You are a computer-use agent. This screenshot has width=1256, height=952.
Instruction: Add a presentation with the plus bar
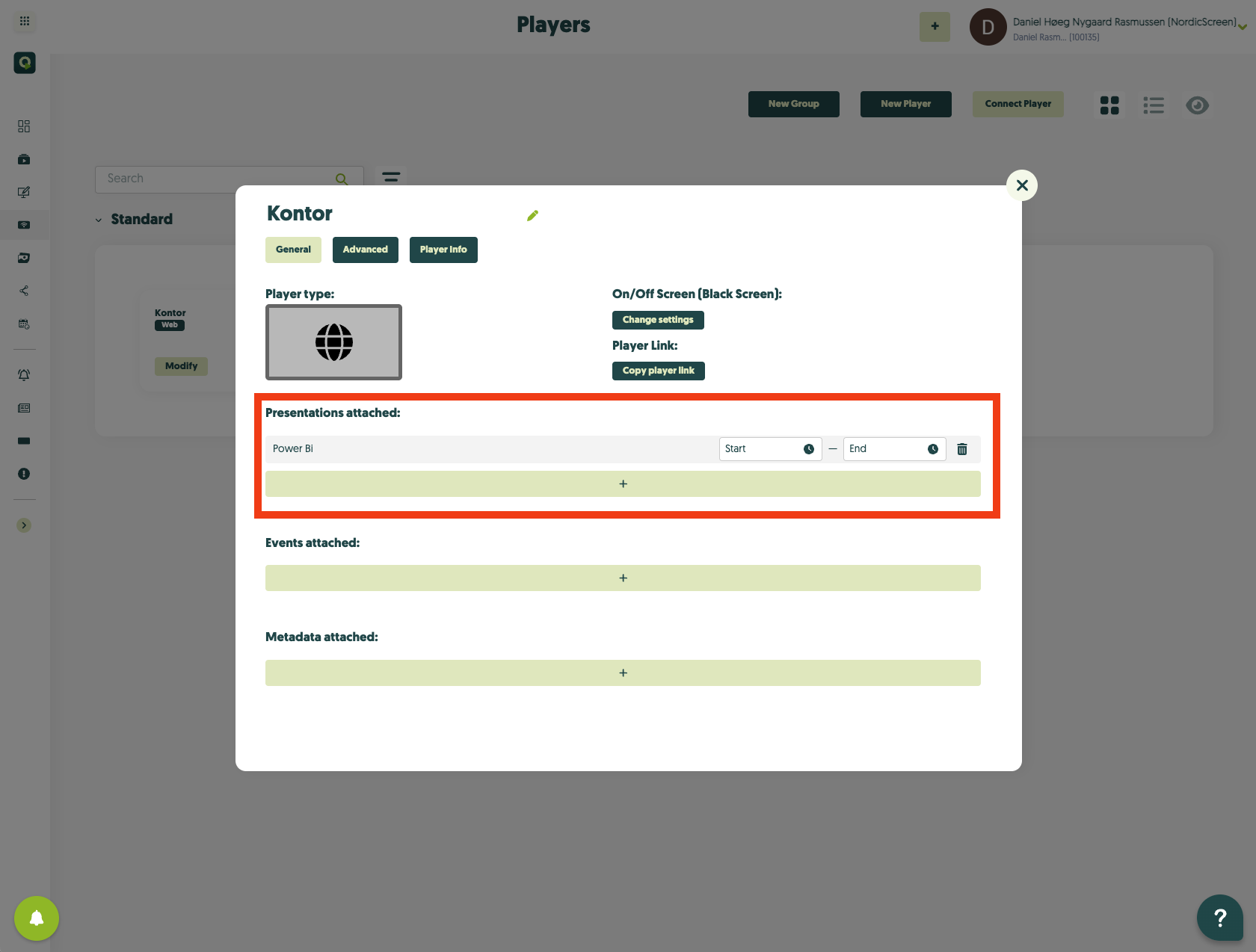[x=623, y=484]
